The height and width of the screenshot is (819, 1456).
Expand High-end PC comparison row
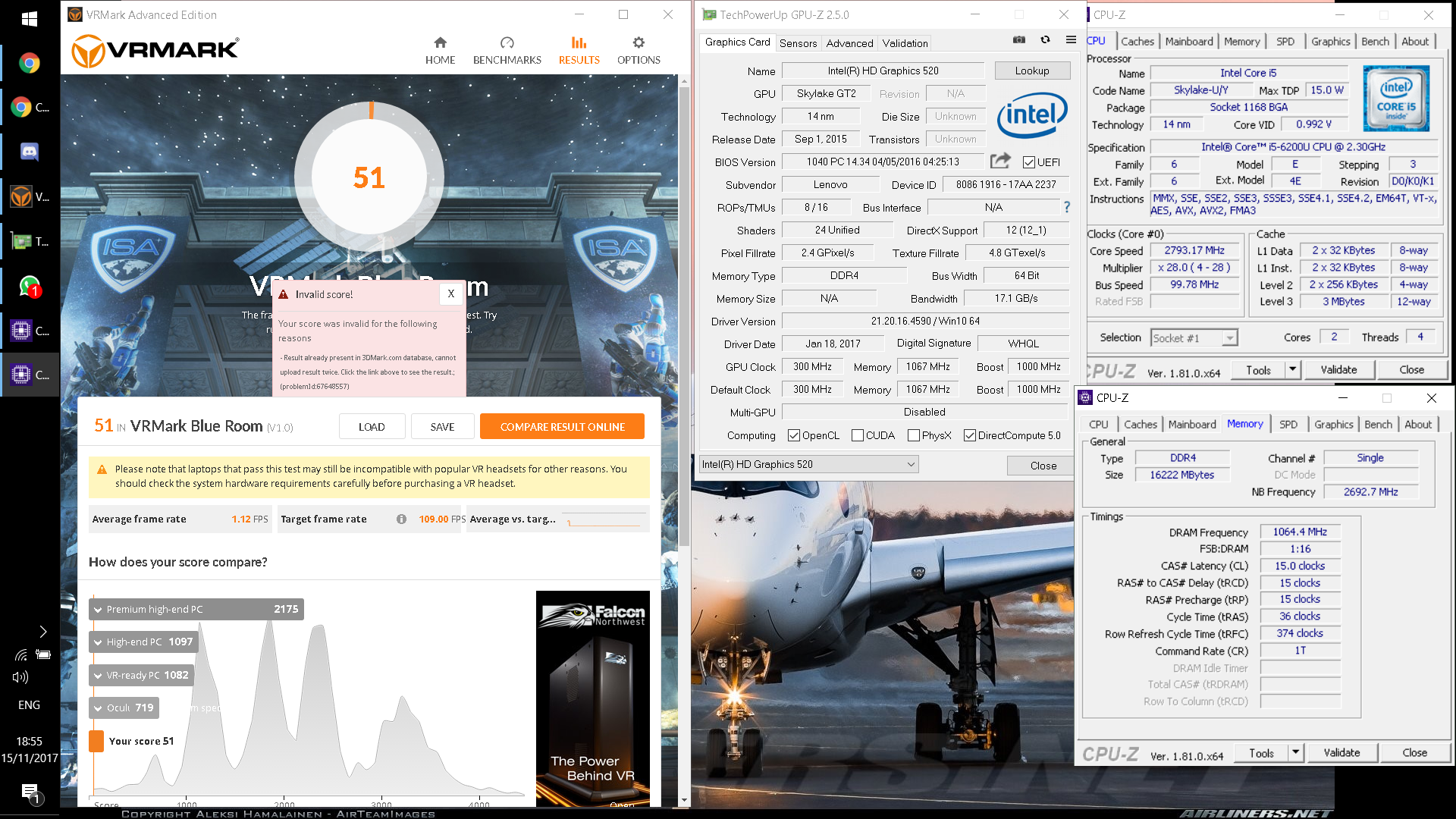(143, 642)
